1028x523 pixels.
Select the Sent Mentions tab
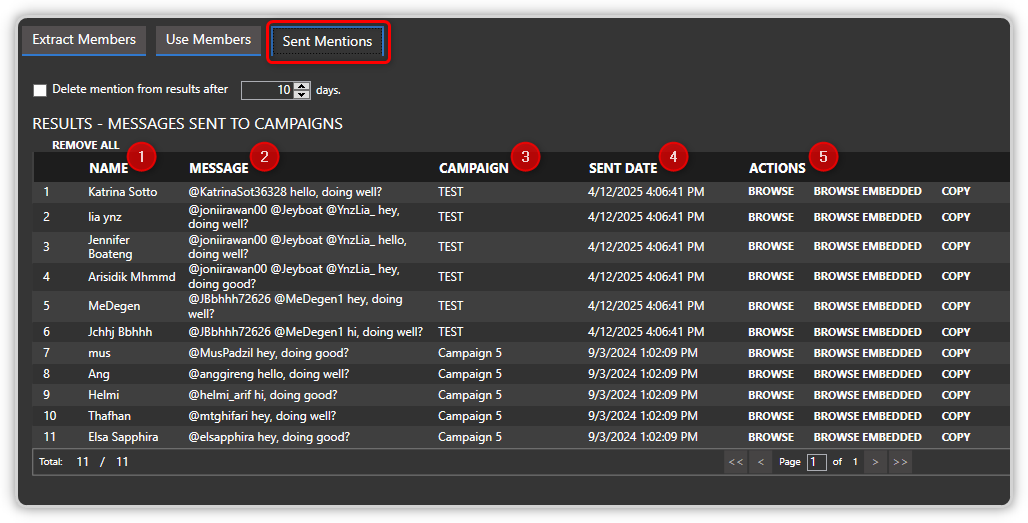[x=327, y=42]
